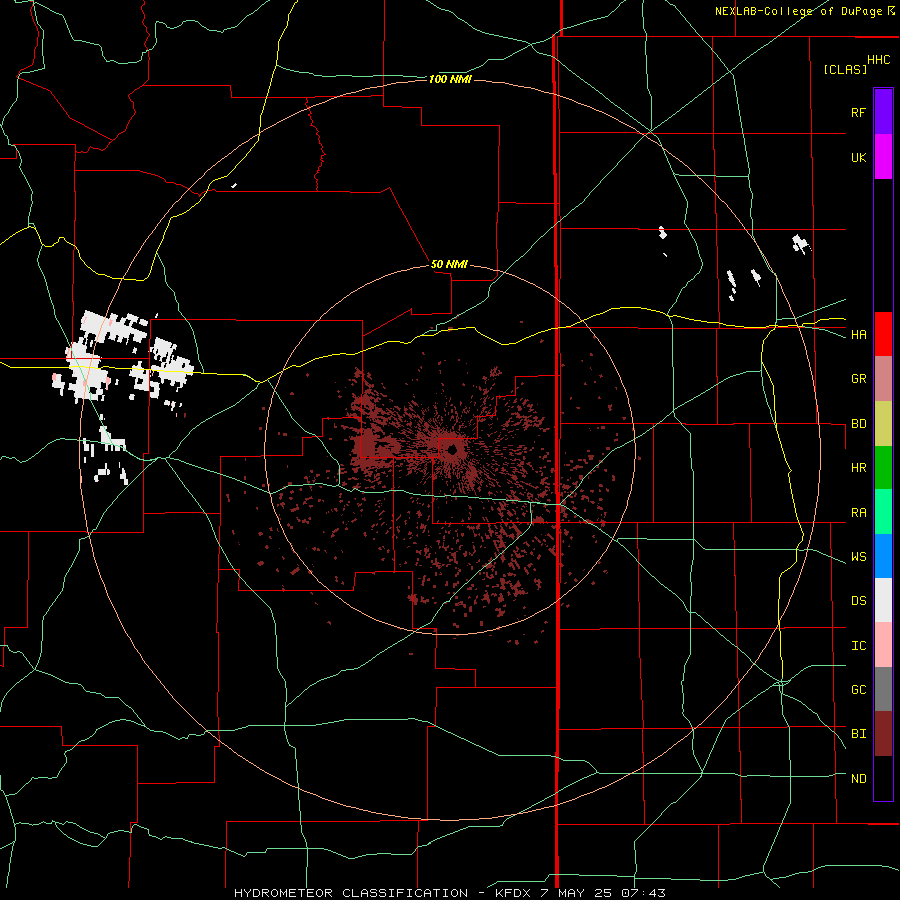The width and height of the screenshot is (900, 900).
Task: Click the 'WS' legend label
Action: tap(858, 557)
